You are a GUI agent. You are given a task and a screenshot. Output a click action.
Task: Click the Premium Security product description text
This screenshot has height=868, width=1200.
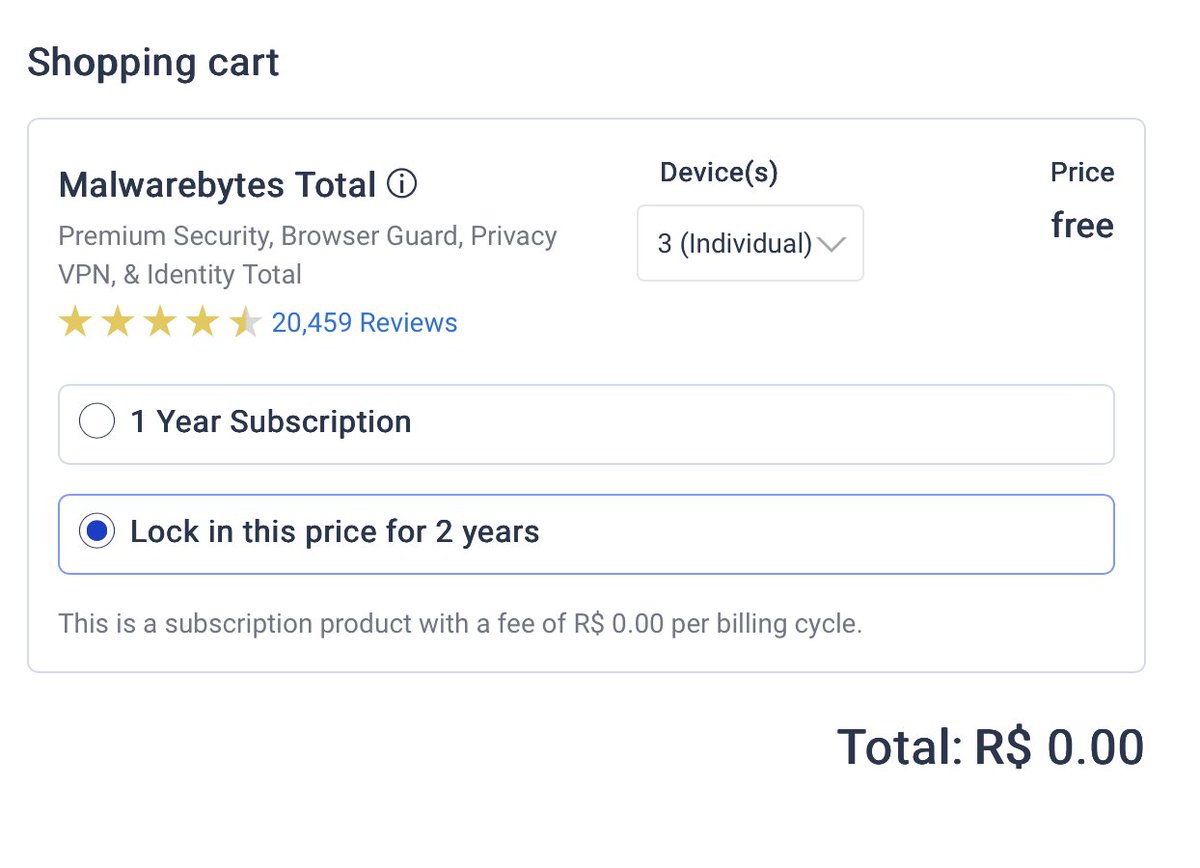click(x=307, y=255)
